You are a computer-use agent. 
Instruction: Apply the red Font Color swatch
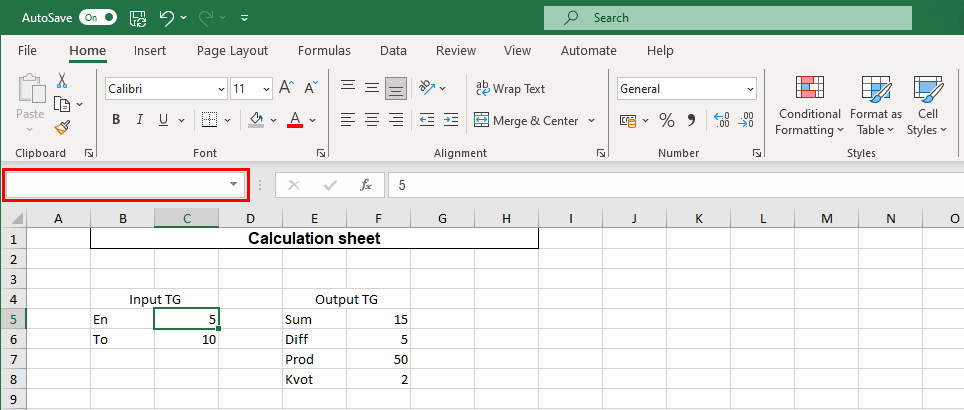point(295,121)
